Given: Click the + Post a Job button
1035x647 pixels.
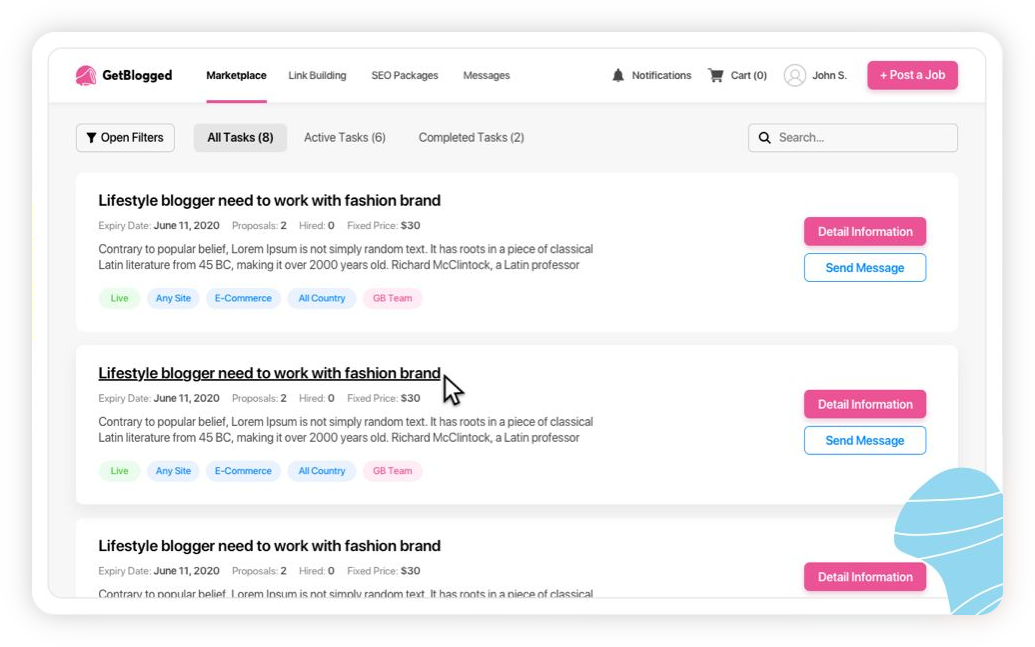Looking at the screenshot, I should click(x=912, y=75).
